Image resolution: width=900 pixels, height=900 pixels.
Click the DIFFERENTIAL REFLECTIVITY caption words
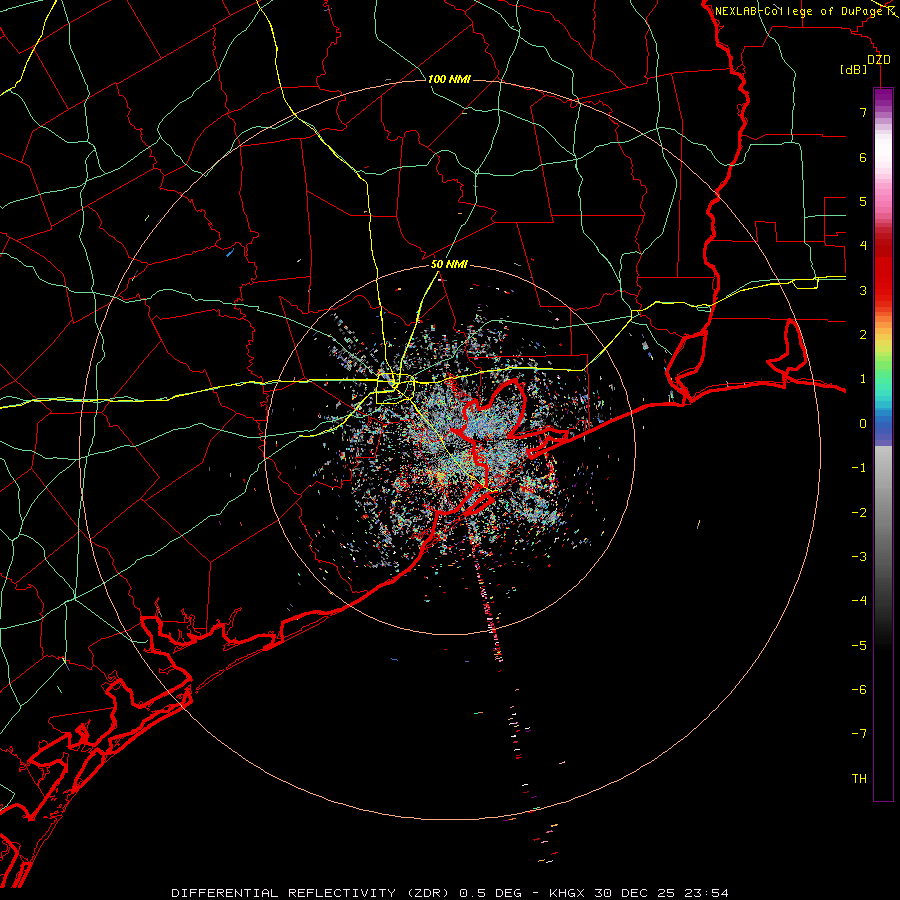284,893
